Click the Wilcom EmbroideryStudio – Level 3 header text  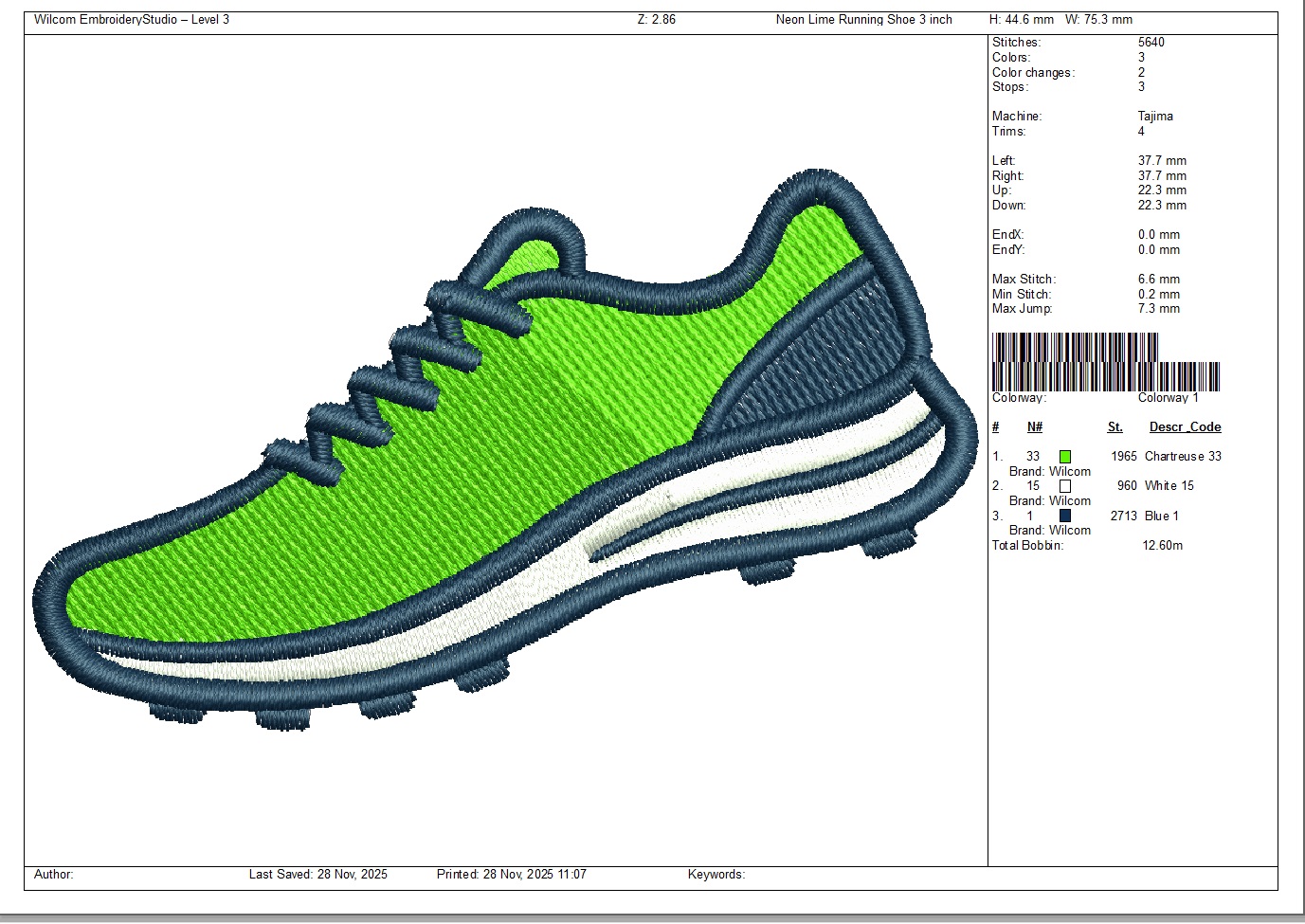point(132,20)
